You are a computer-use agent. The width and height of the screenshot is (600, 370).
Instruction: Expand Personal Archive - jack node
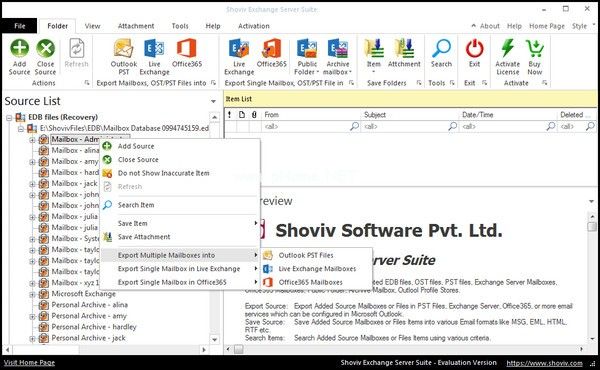33,339
